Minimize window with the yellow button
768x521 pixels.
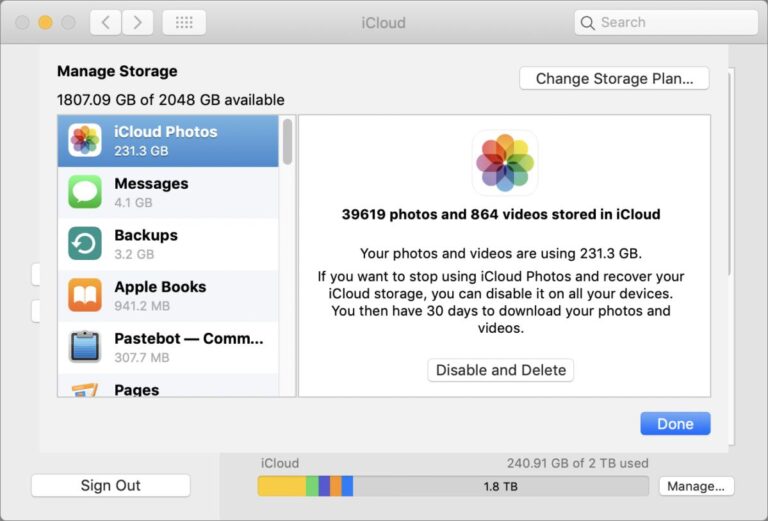tap(45, 23)
